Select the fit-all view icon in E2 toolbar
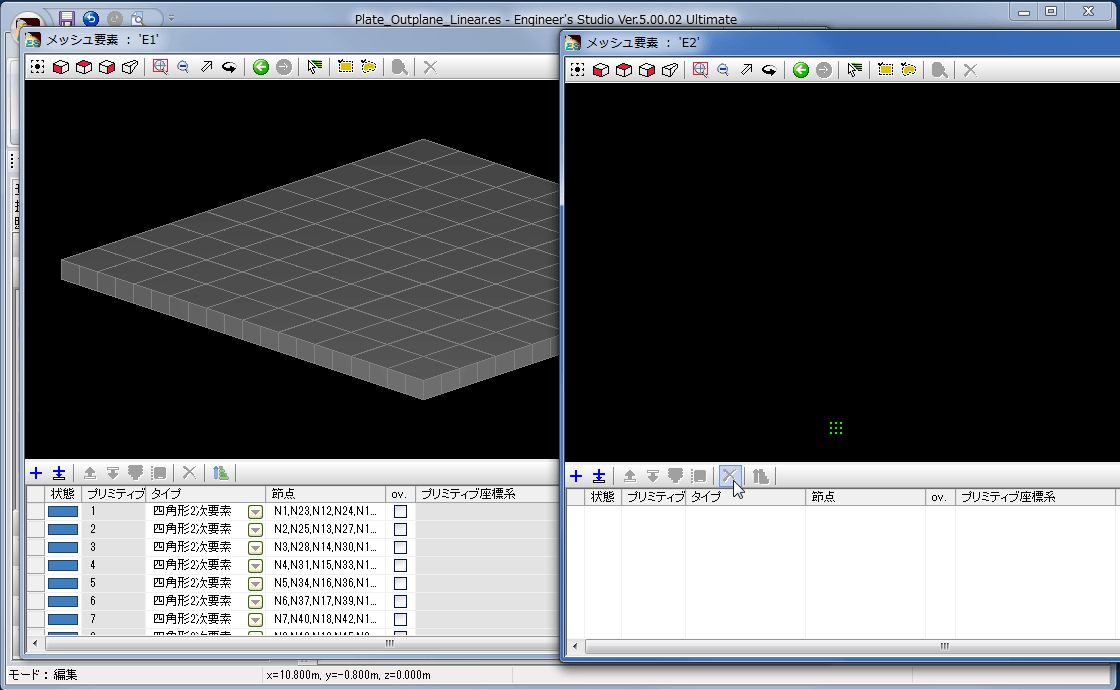The height and width of the screenshot is (690, 1120). click(x=577, y=70)
